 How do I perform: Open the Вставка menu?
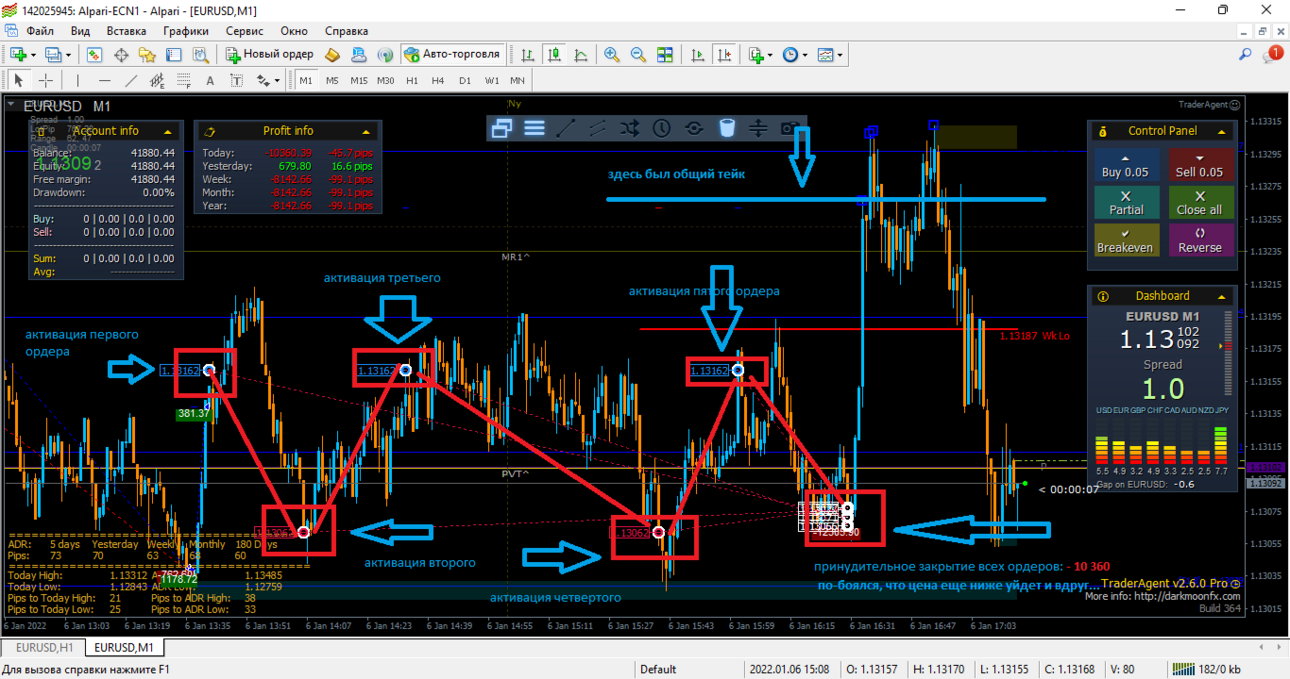click(x=126, y=31)
